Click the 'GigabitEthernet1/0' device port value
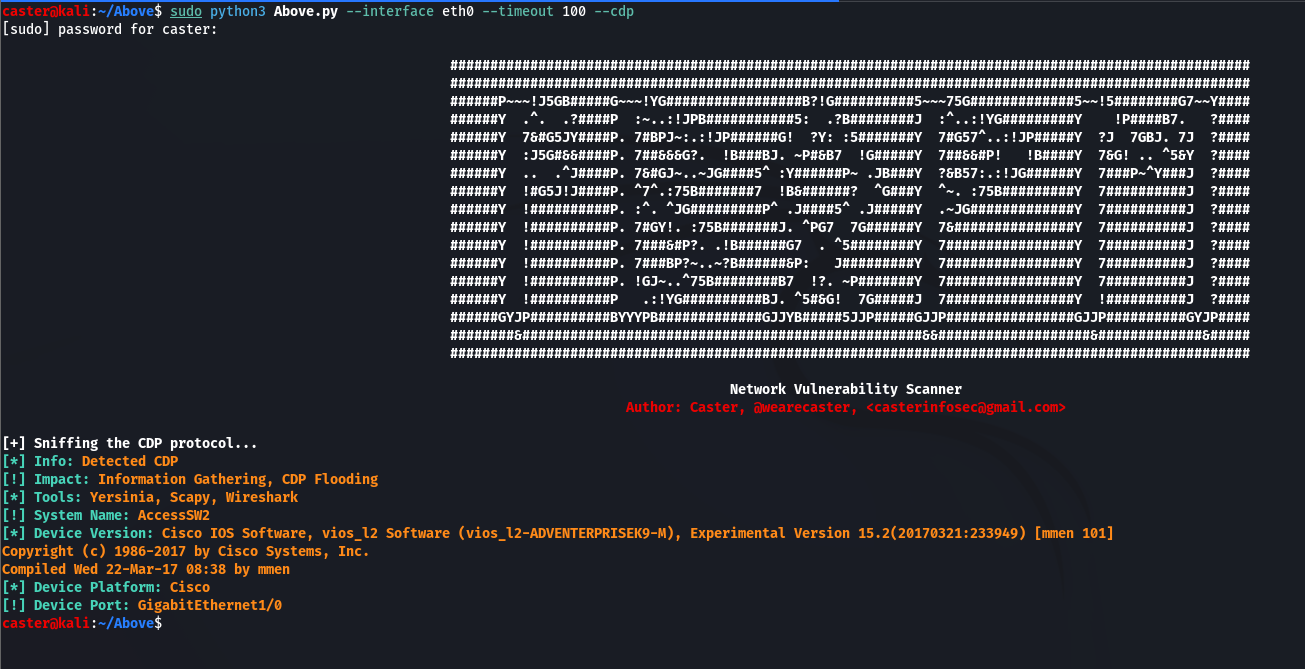The width and height of the screenshot is (1305, 669). (210, 605)
